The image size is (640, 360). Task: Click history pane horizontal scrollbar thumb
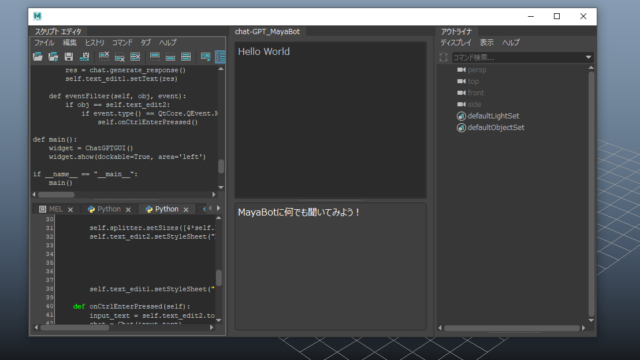click(56, 195)
